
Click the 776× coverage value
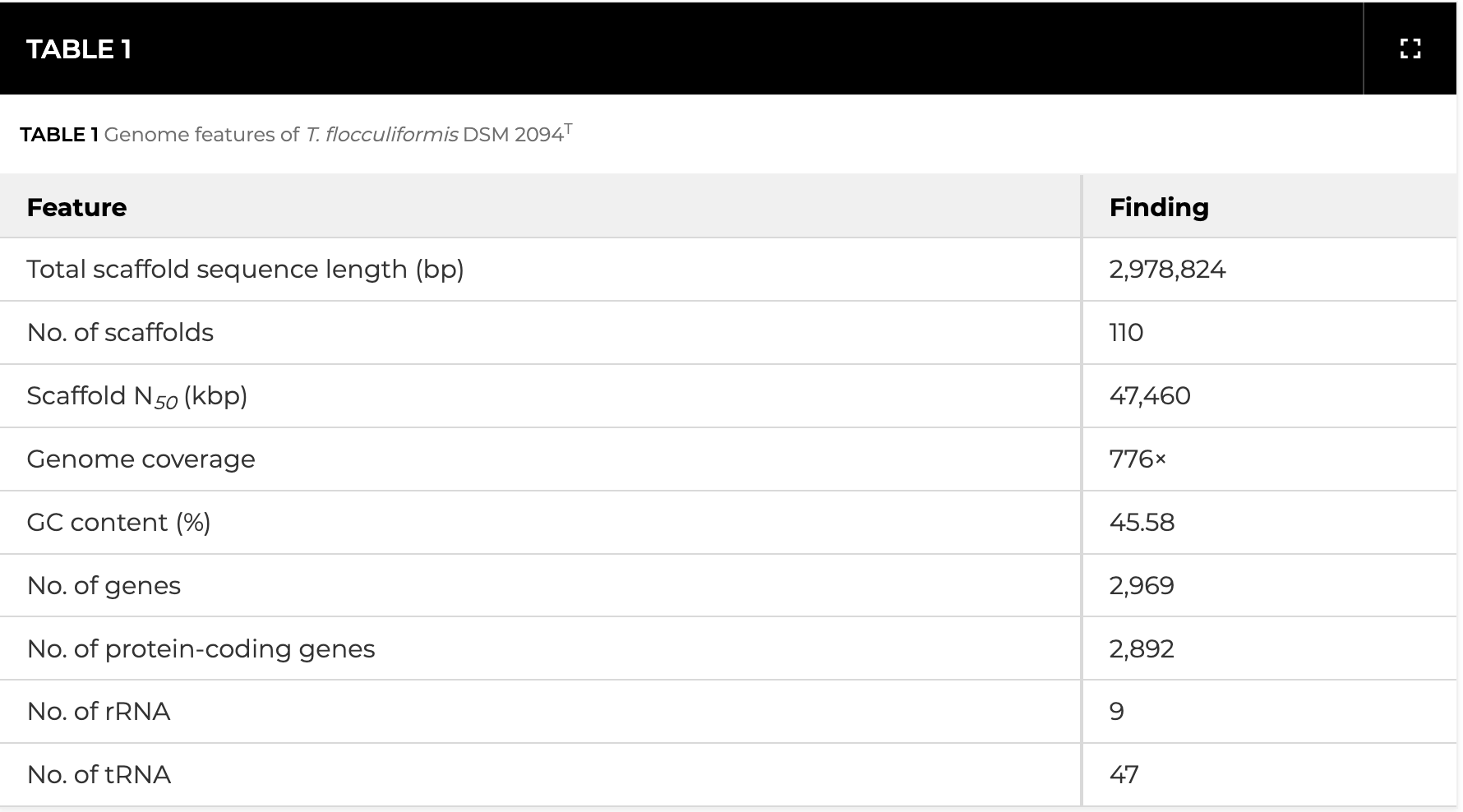point(1138,459)
